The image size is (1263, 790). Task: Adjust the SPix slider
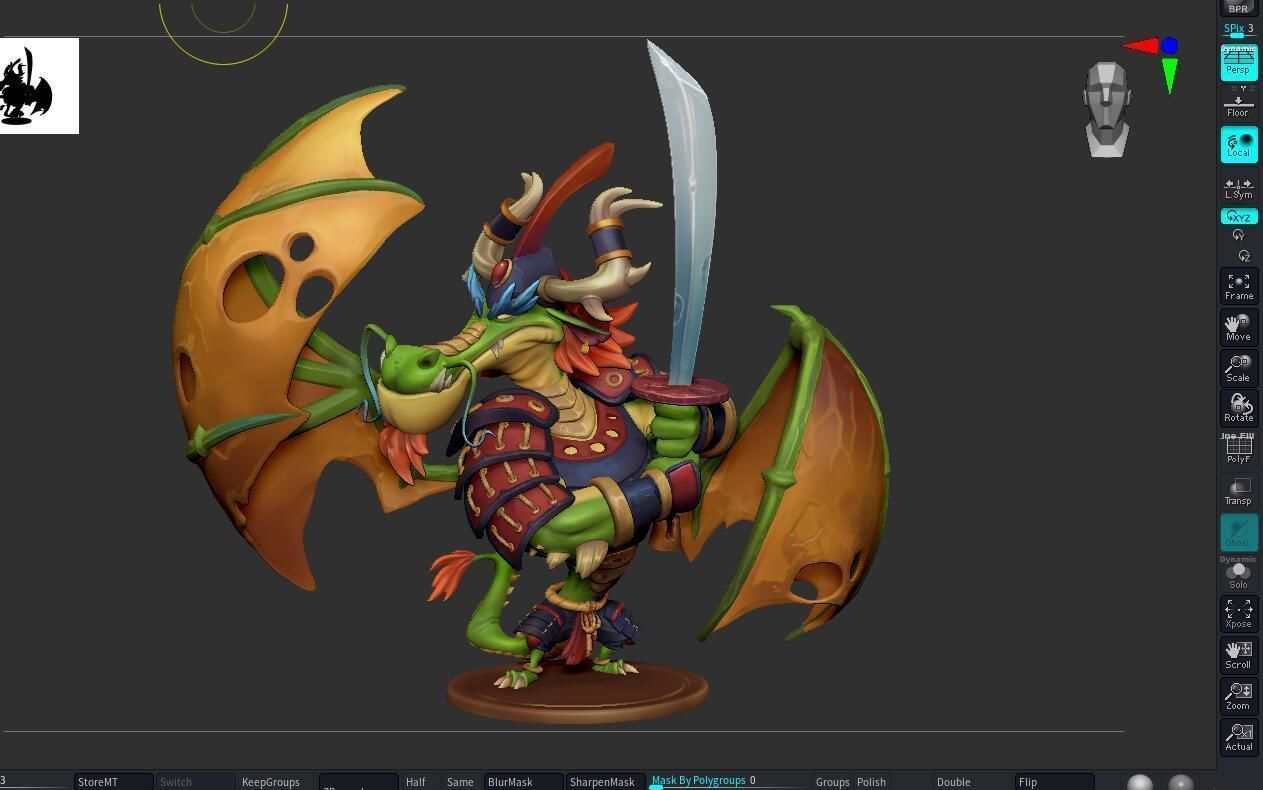pos(1238,30)
